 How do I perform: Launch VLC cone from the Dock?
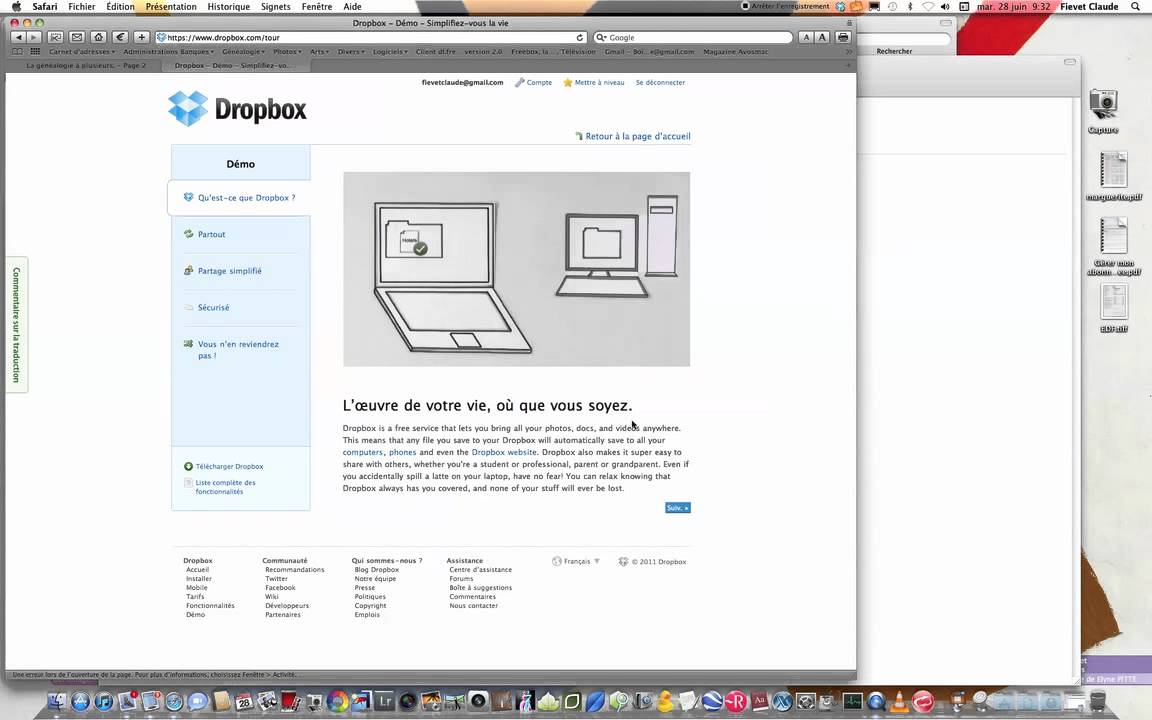[x=898, y=702]
